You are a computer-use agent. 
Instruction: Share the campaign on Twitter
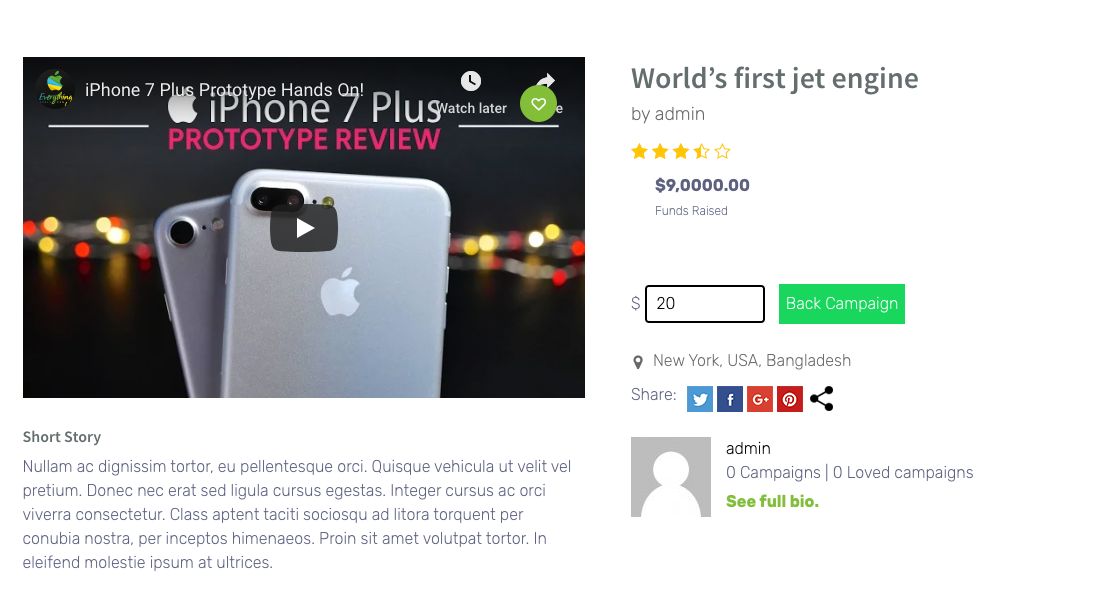tap(700, 399)
